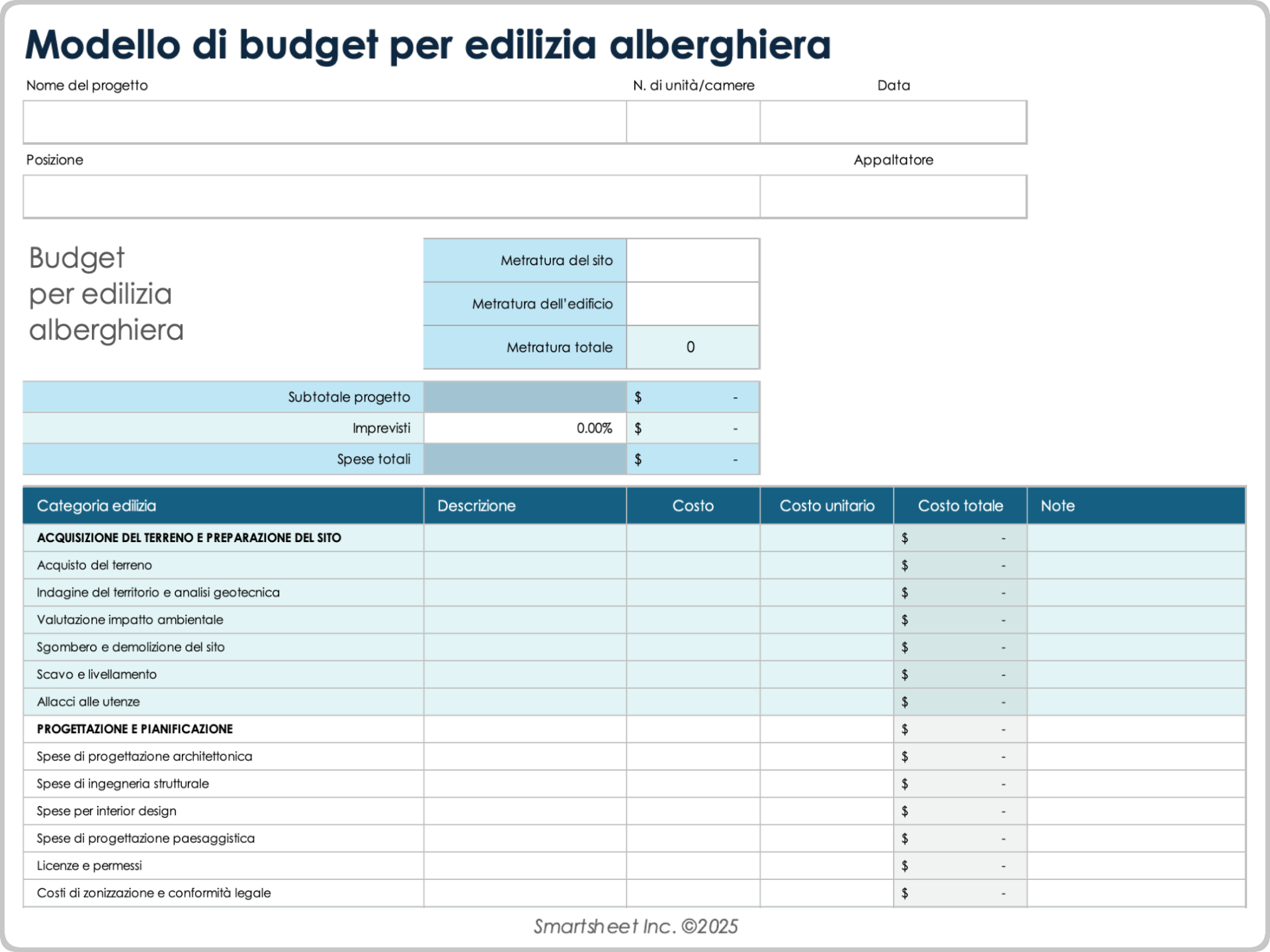Click the Data input box
Image resolution: width=1270 pixels, height=952 pixels.
[893, 122]
